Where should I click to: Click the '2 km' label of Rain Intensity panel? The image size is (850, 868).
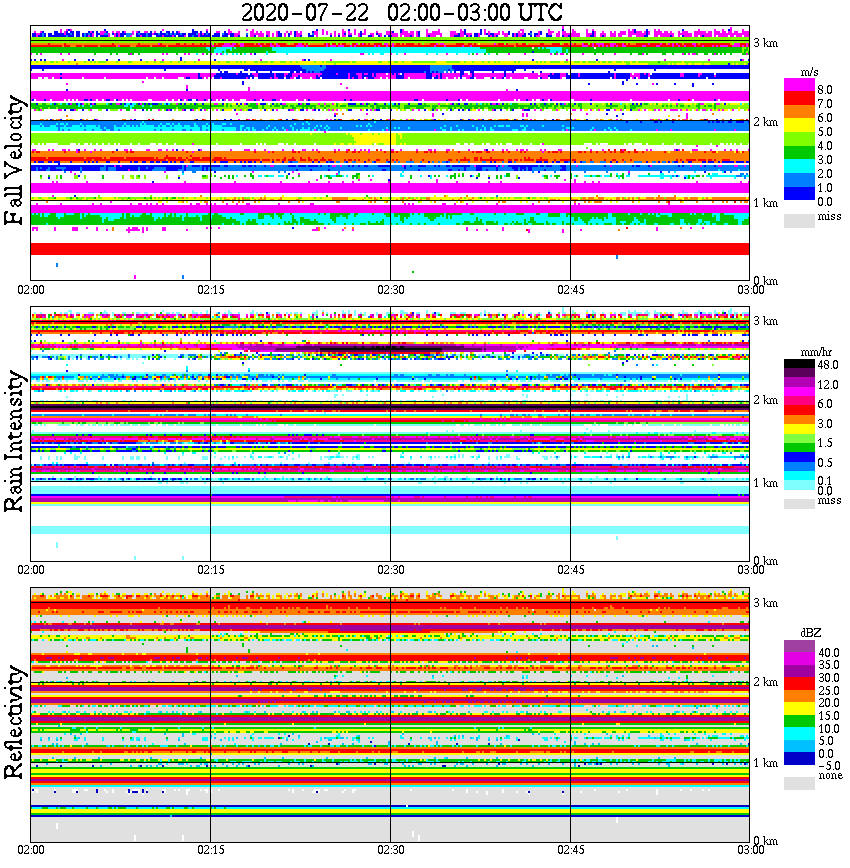[x=766, y=400]
